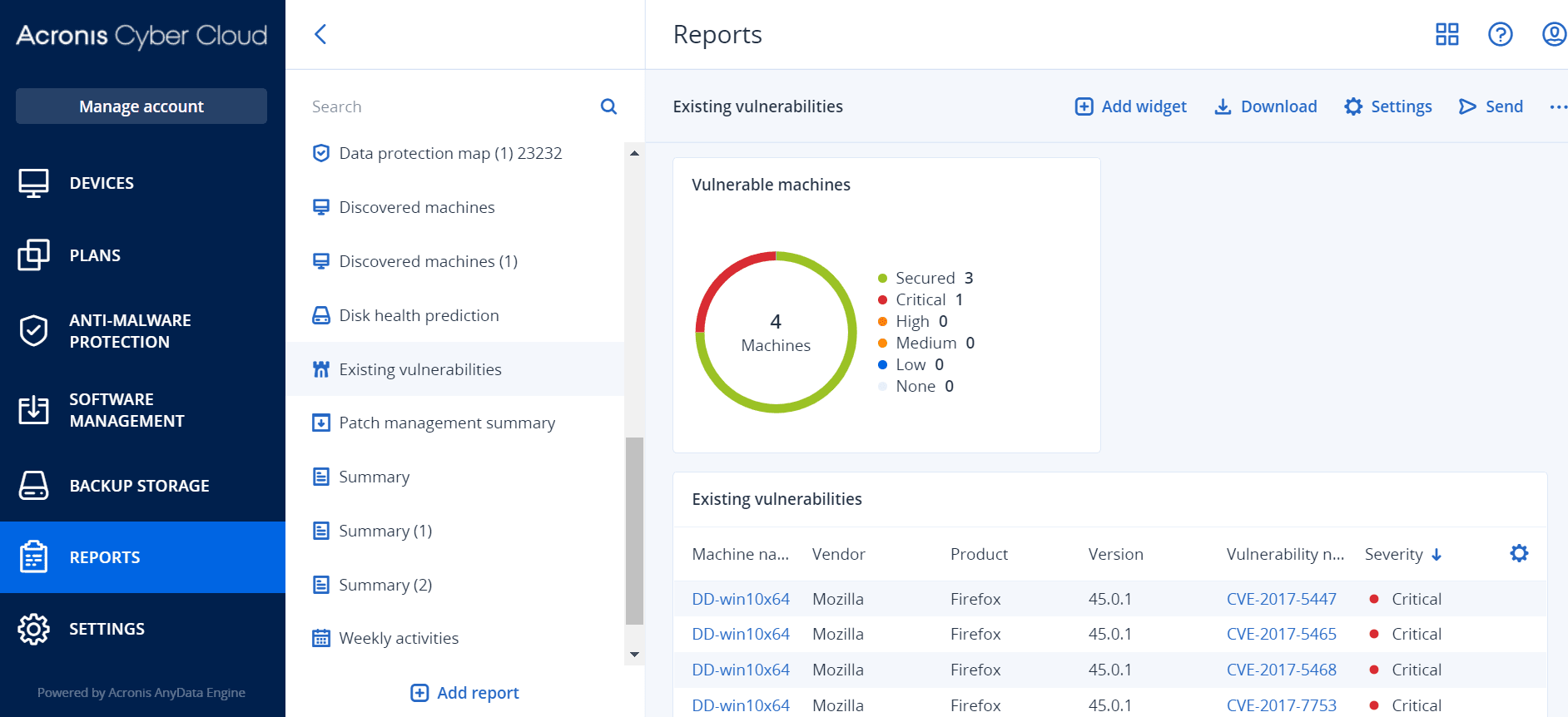Open the CVE-2017-7753 vulnerability link

point(1281,705)
